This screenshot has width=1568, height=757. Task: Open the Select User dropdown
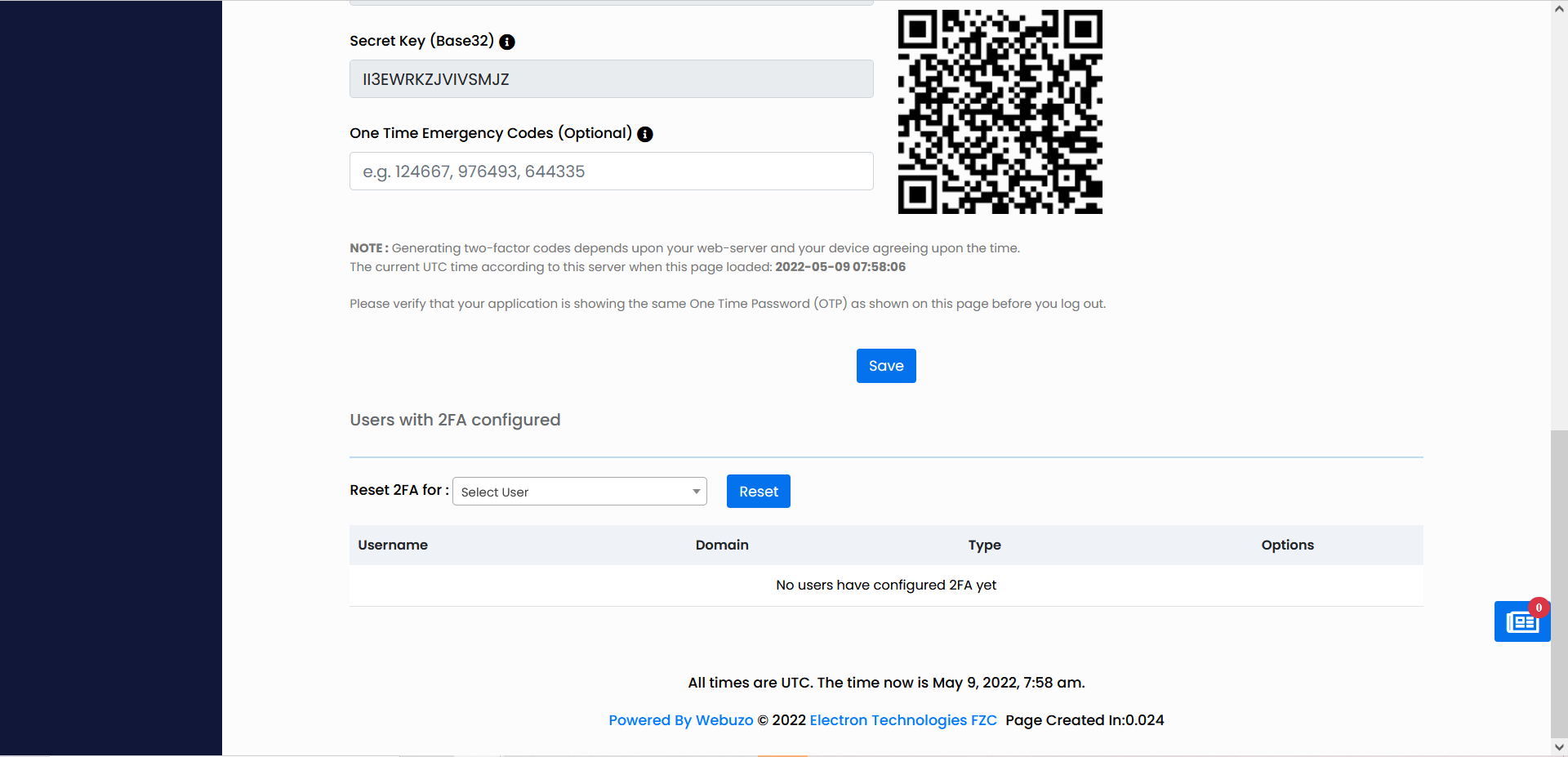point(579,492)
